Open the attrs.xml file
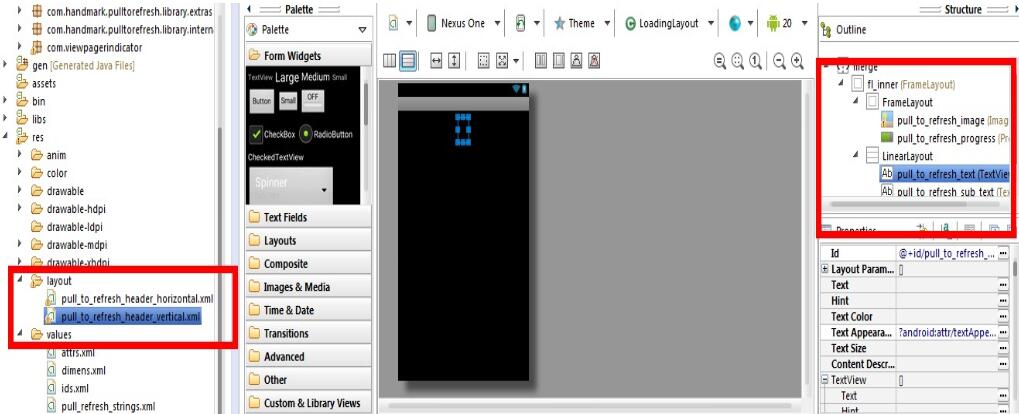The width and height of the screenshot is (1019, 414). tap(70, 353)
